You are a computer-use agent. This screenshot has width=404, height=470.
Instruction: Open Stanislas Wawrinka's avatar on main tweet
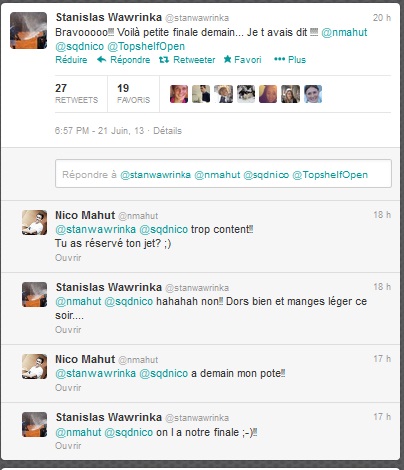[x=28, y=30]
